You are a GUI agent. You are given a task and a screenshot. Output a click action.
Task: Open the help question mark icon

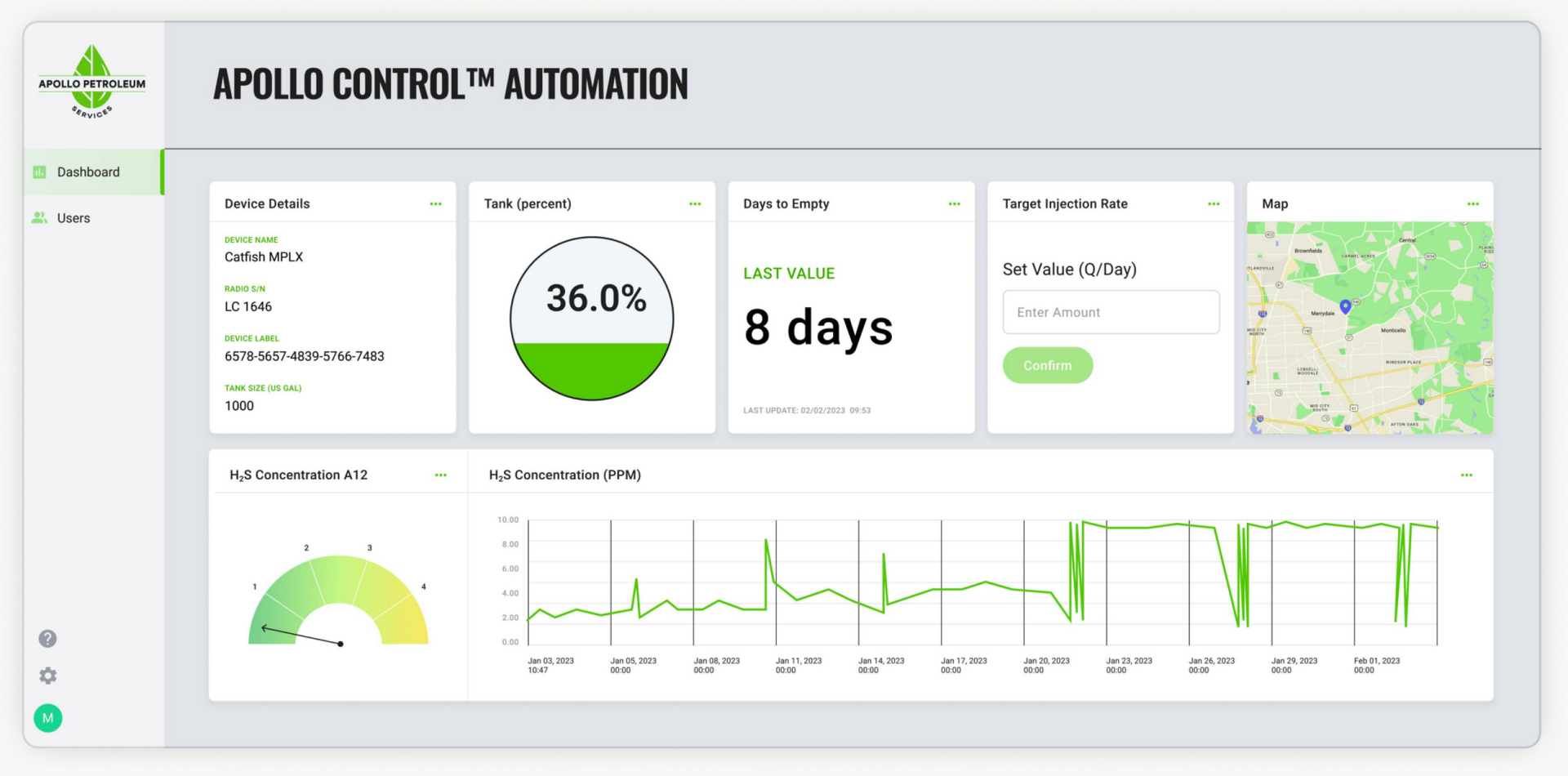(47, 638)
